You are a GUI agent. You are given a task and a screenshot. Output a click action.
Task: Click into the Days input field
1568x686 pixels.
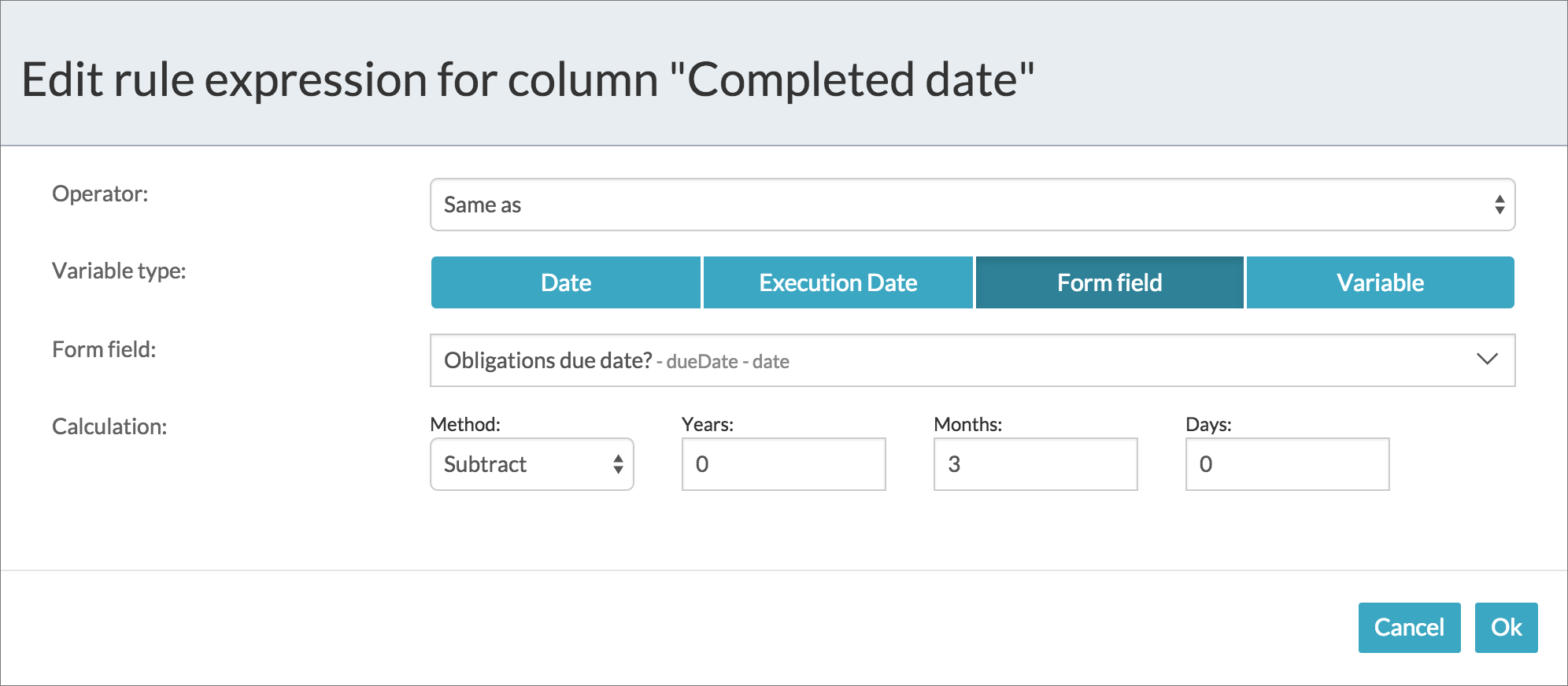click(x=1288, y=464)
